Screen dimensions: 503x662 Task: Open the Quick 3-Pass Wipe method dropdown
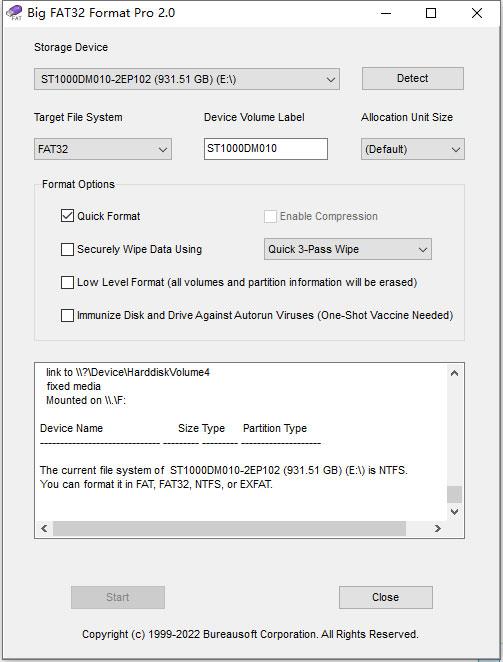[348, 249]
